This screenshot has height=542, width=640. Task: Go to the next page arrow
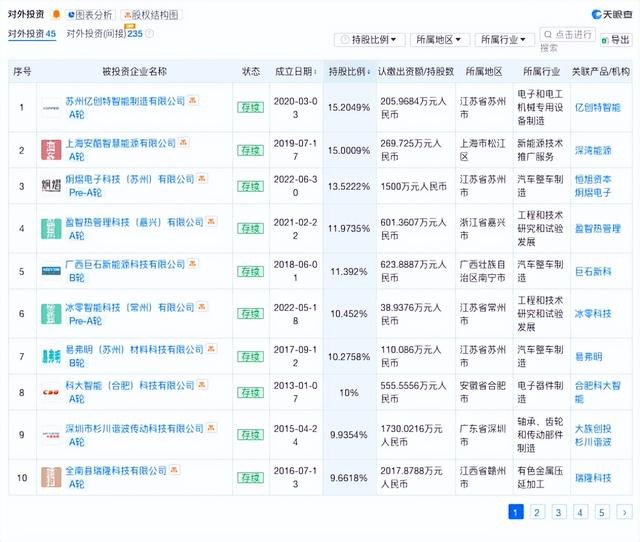click(x=624, y=512)
